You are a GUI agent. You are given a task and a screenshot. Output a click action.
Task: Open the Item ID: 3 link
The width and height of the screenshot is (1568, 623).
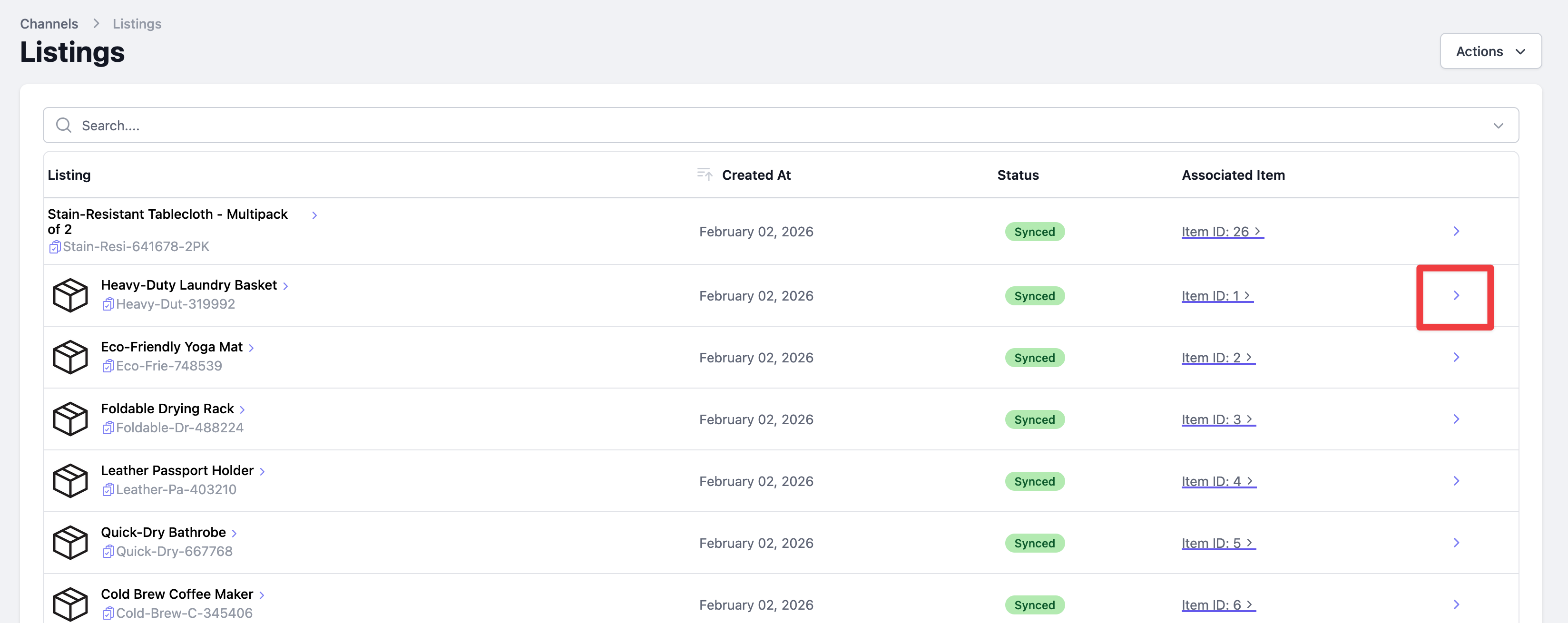(x=1217, y=420)
